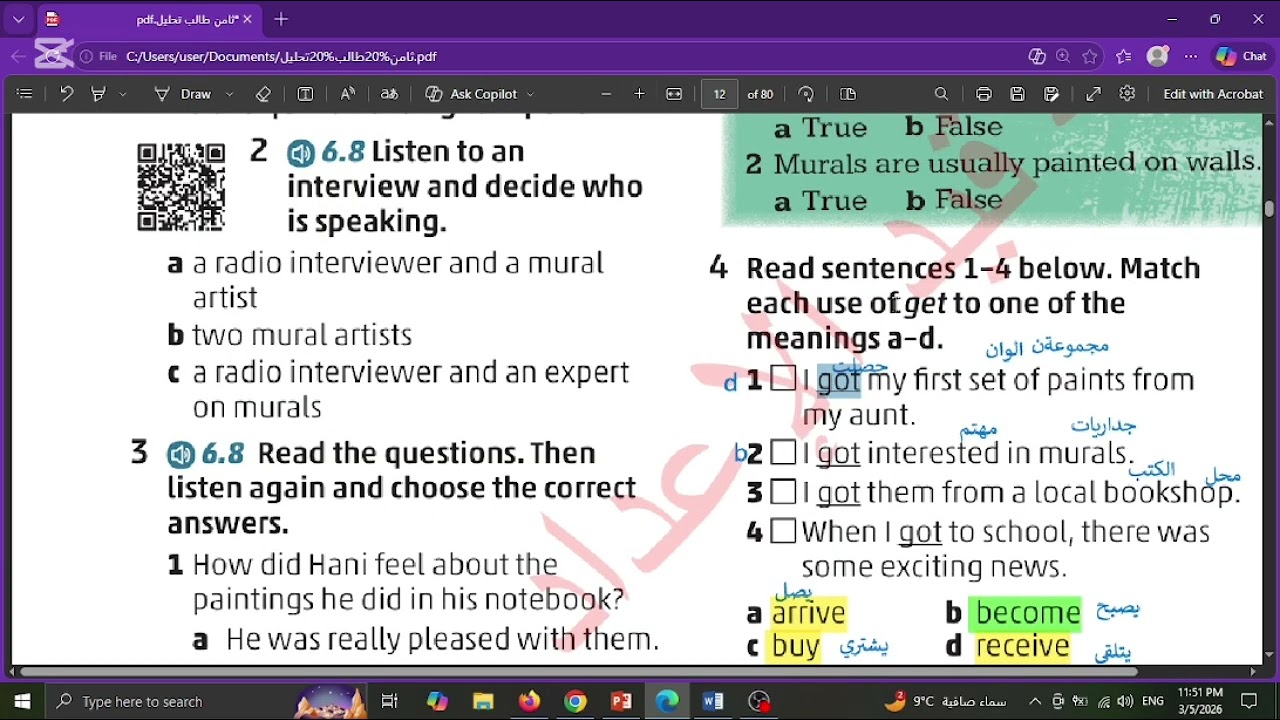The height and width of the screenshot is (720, 1280).
Task: Toggle fit to width
Action: 674,94
